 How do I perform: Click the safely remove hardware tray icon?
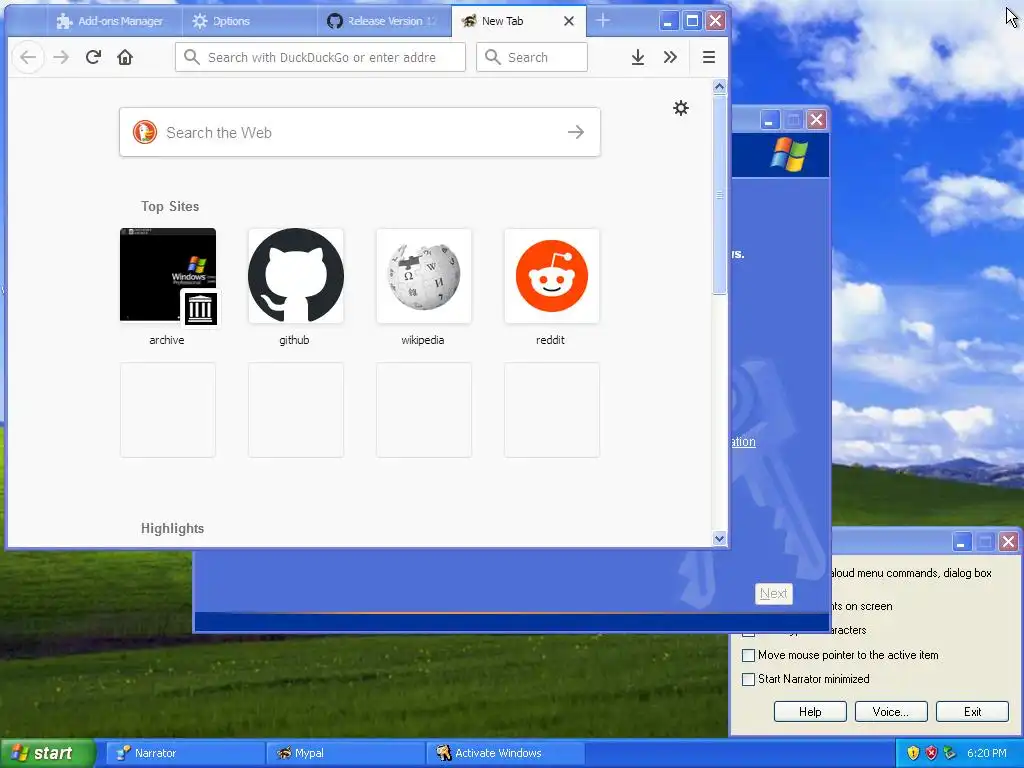(950, 753)
